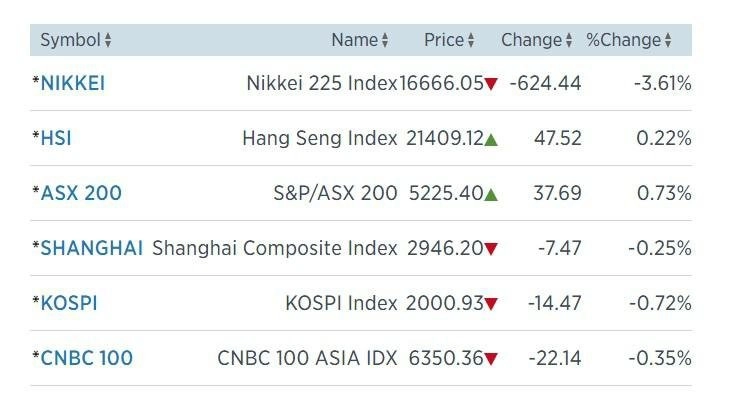Sort by %Change column arrows

pyautogui.click(x=668, y=41)
